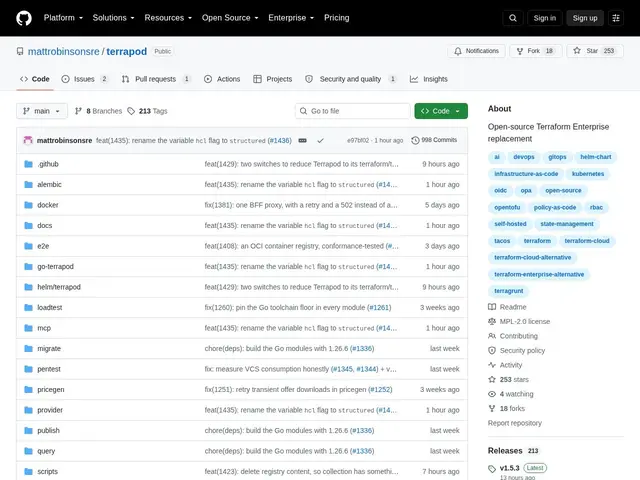Open the terrapod repository name link
Viewport: 640px width, 480px height.
(x=127, y=51)
